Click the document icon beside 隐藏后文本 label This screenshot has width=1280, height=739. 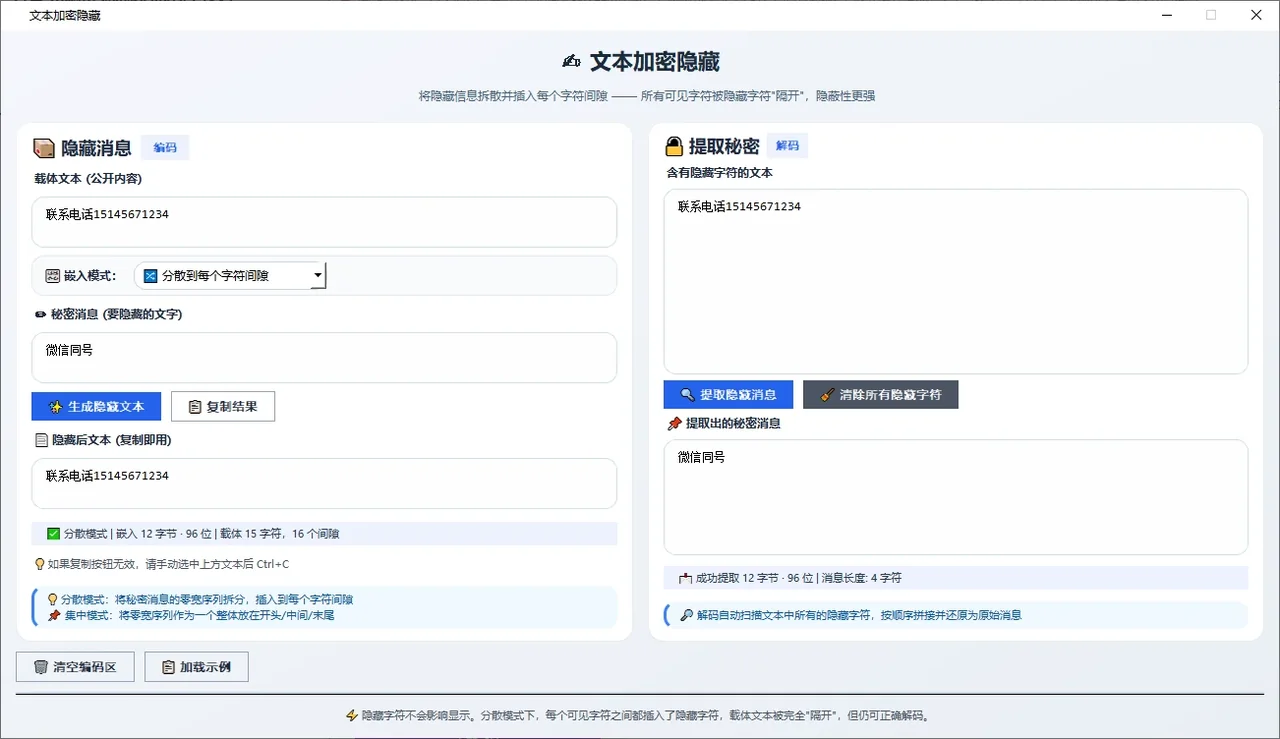click(x=41, y=440)
